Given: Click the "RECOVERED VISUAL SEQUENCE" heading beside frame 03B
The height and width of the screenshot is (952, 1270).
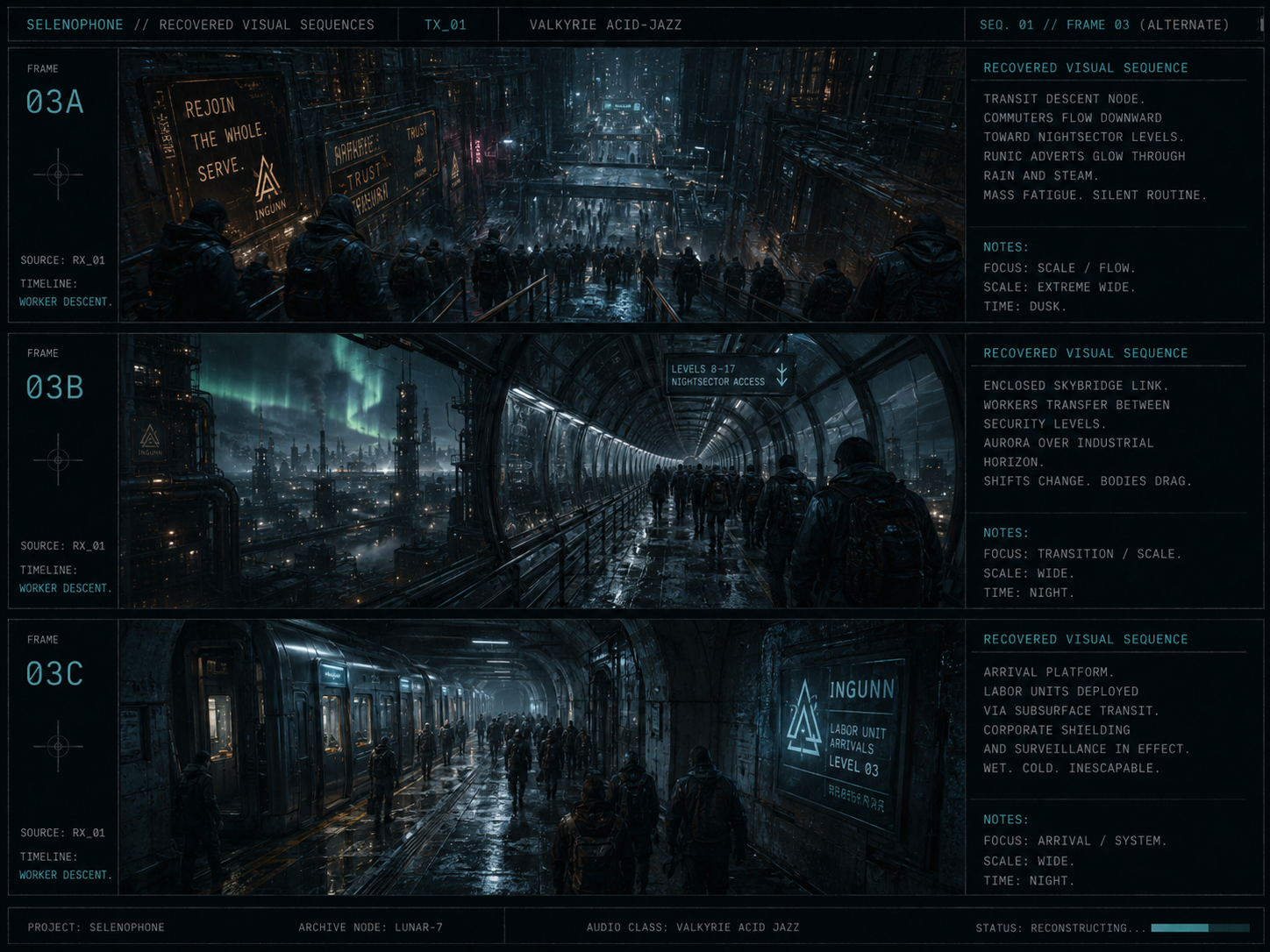Looking at the screenshot, I should [x=1086, y=353].
